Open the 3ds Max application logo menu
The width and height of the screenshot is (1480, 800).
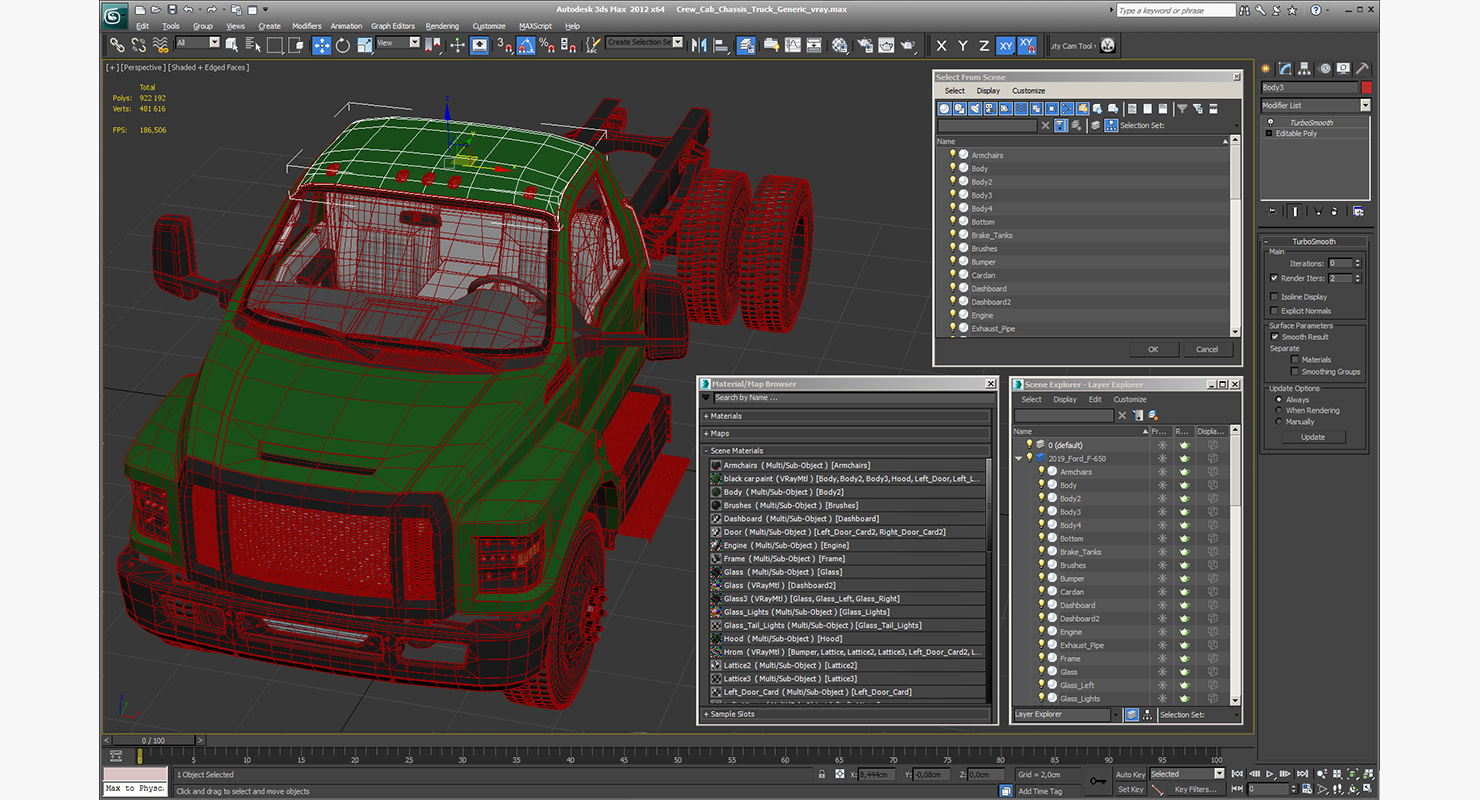click(115, 14)
